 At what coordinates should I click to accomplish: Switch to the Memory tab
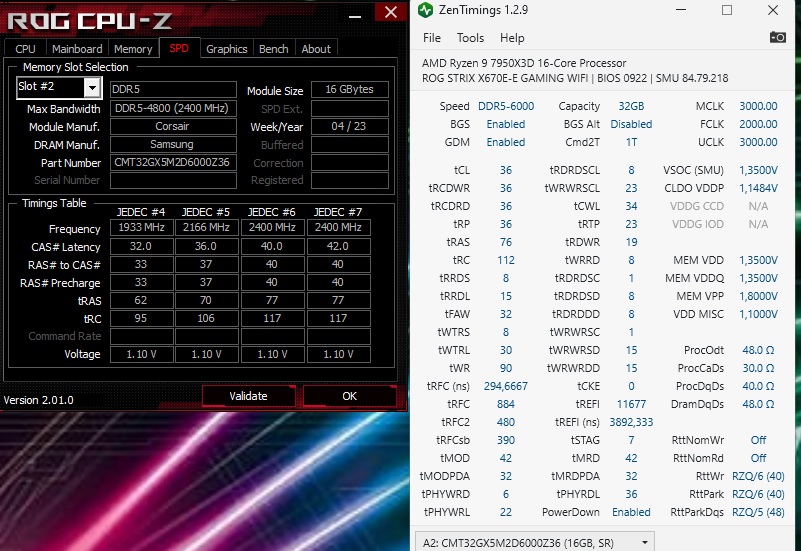coord(133,49)
